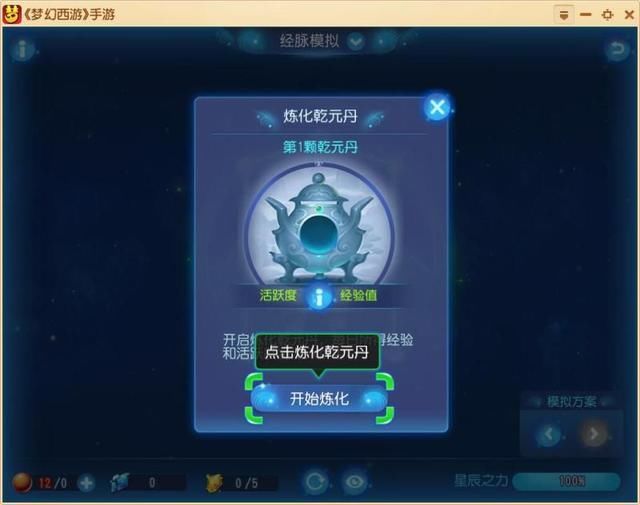Open the info icon between 活跃度 and 经验值
Screen dimensions: 640x505
[x=319, y=296]
